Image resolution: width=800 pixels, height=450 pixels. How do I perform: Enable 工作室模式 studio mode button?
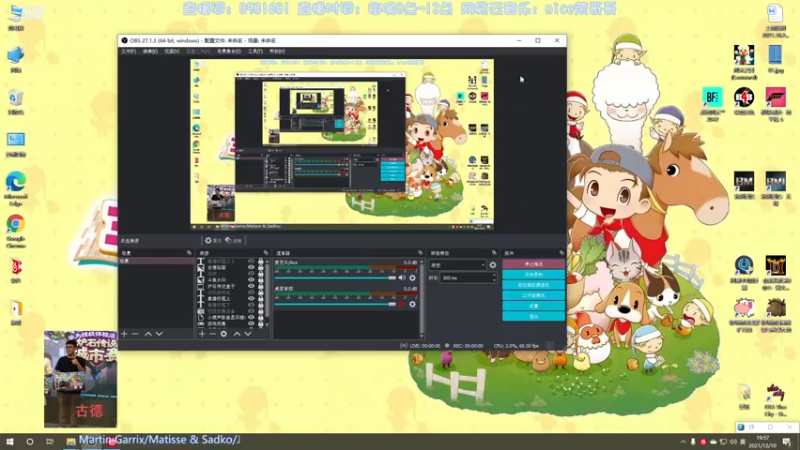click(x=534, y=295)
